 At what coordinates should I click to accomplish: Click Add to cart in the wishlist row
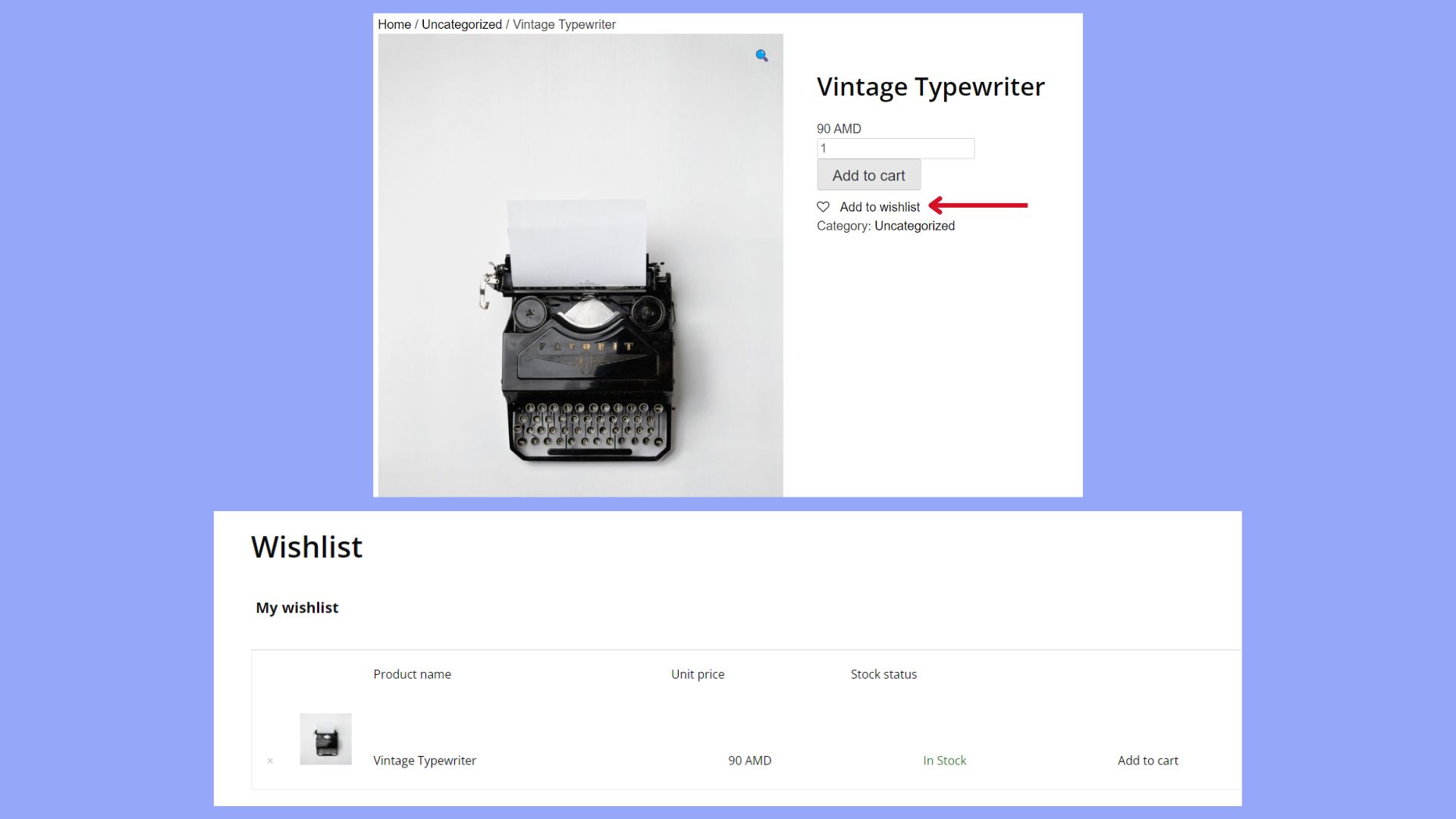(x=1147, y=761)
